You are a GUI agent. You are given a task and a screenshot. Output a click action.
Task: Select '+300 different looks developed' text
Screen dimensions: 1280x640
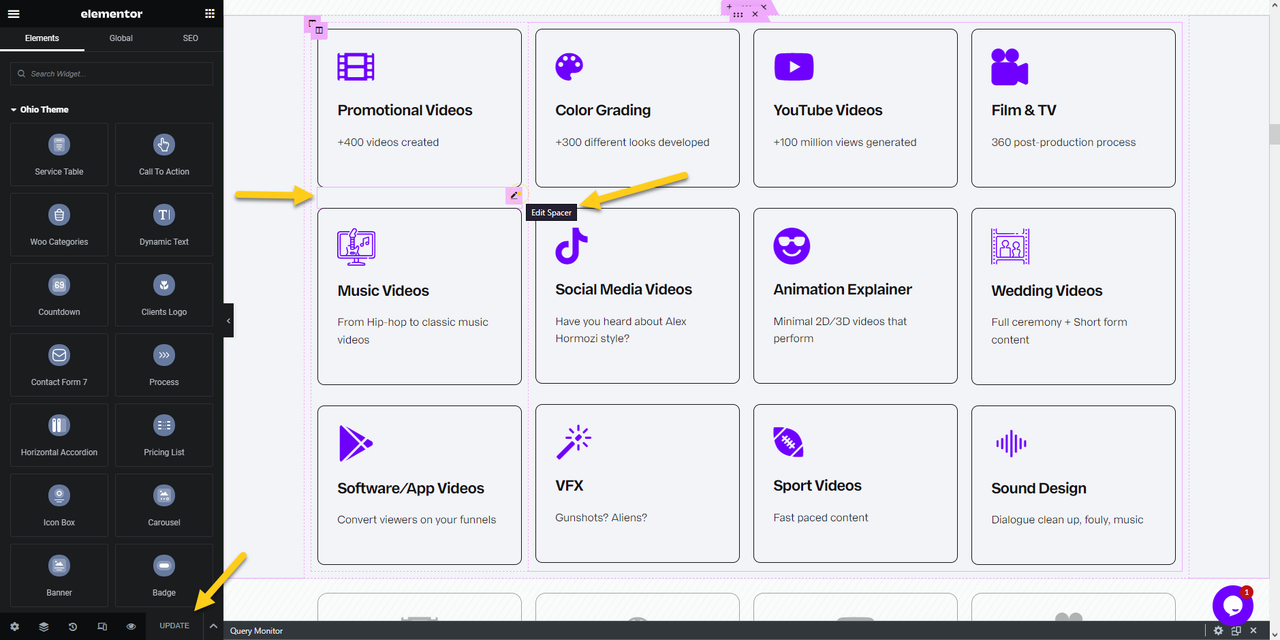coord(632,142)
